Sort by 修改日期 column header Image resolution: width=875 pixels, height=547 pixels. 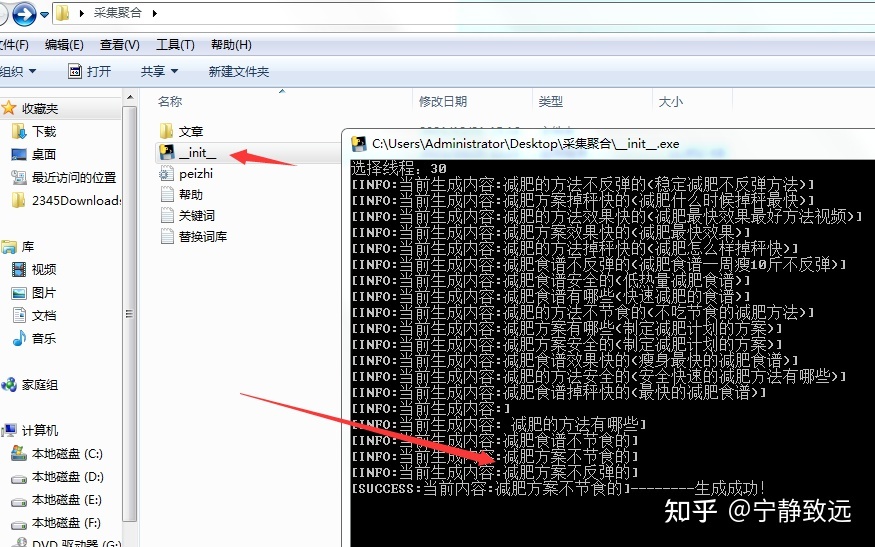point(443,102)
